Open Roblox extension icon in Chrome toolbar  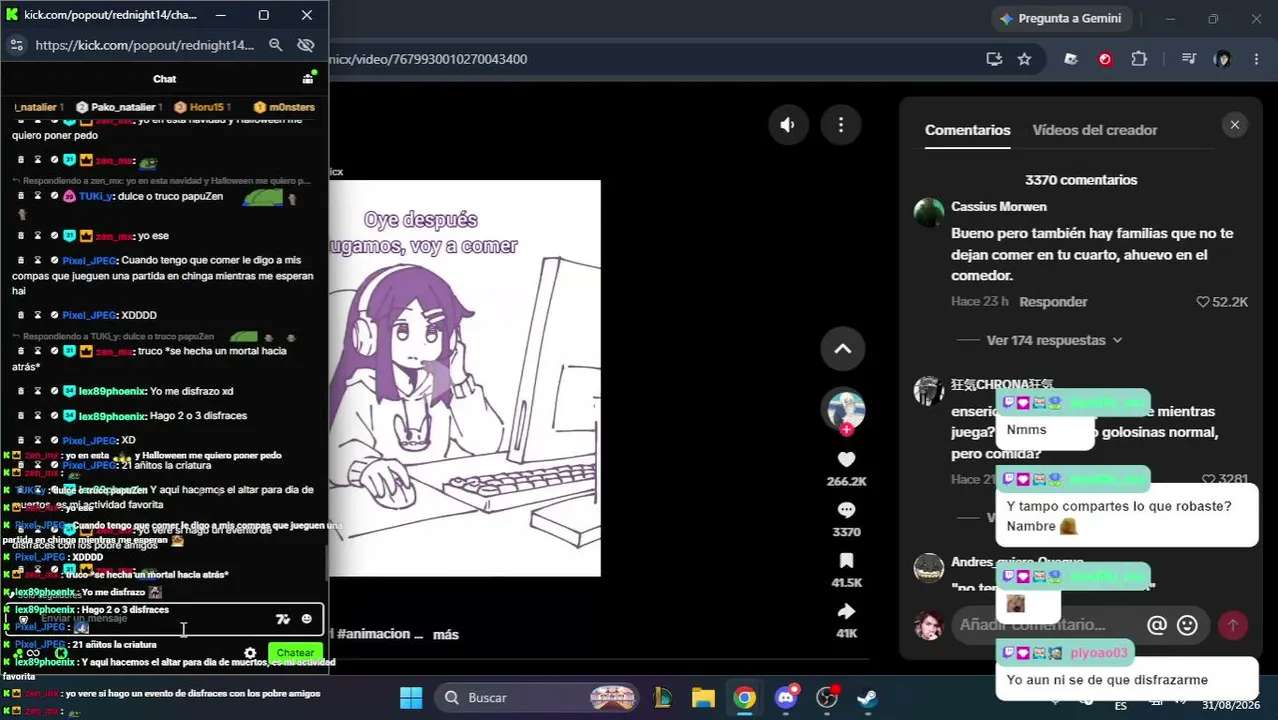1071,59
